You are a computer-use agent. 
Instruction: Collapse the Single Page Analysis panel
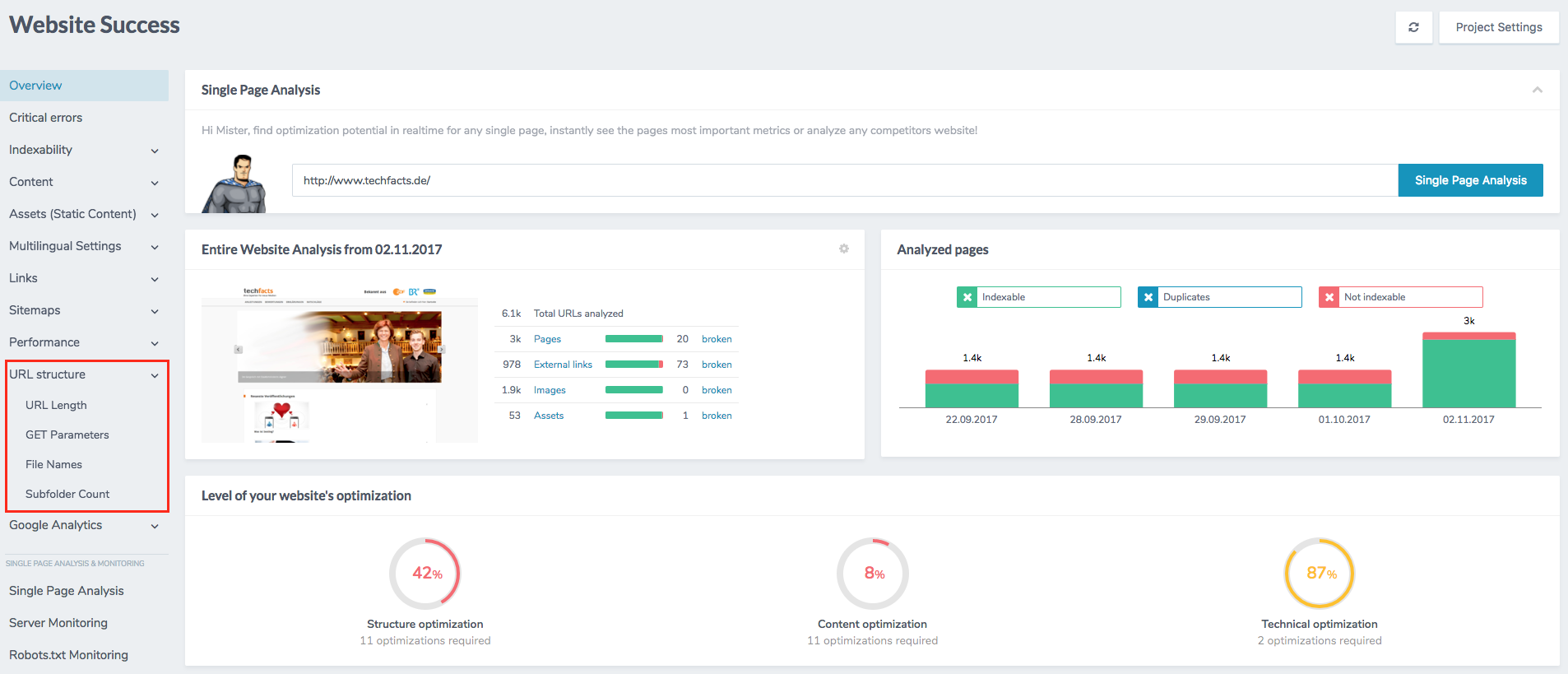1537,90
